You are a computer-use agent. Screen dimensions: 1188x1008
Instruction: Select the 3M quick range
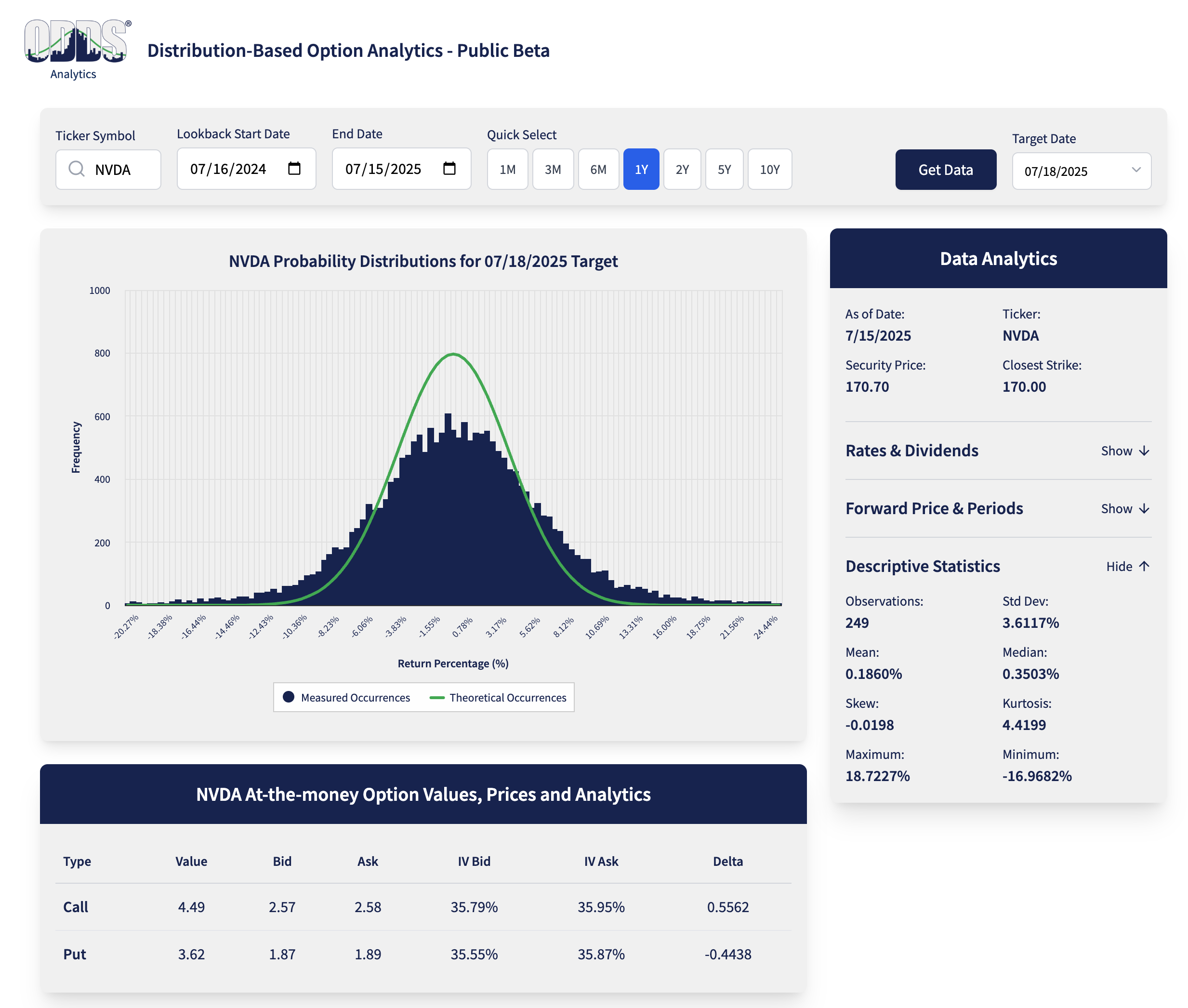pyautogui.click(x=553, y=169)
